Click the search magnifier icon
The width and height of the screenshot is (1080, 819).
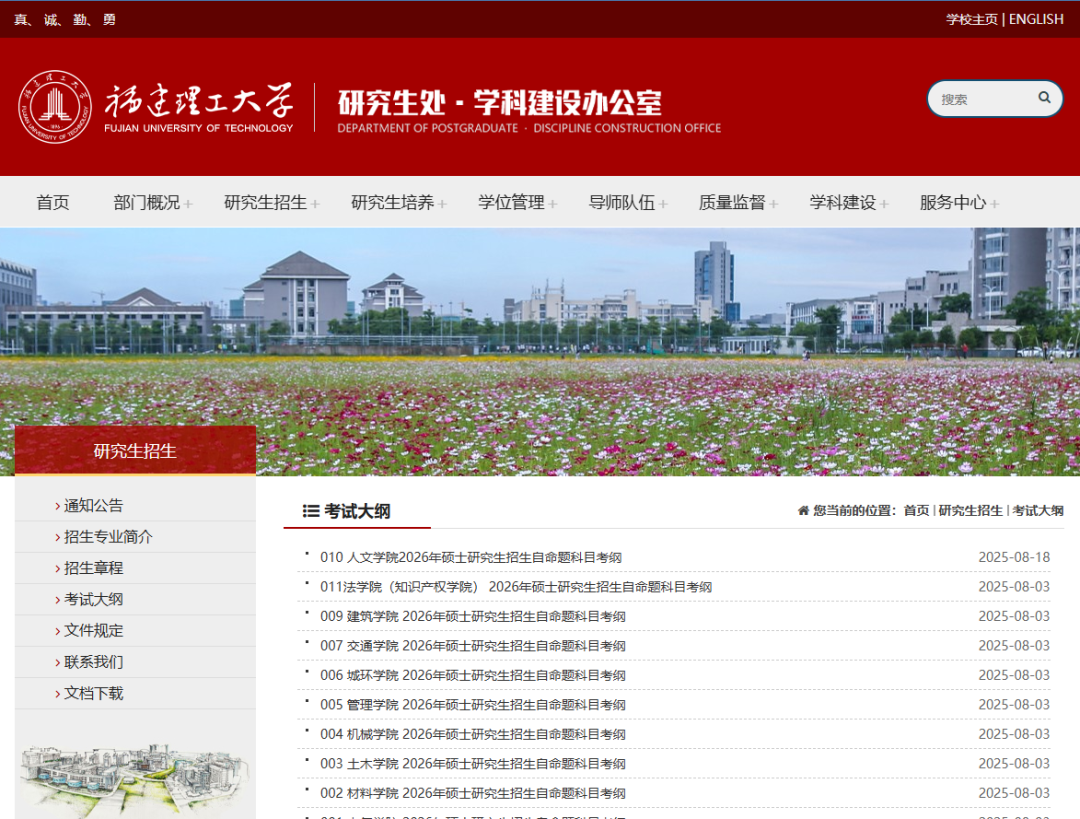1044,98
